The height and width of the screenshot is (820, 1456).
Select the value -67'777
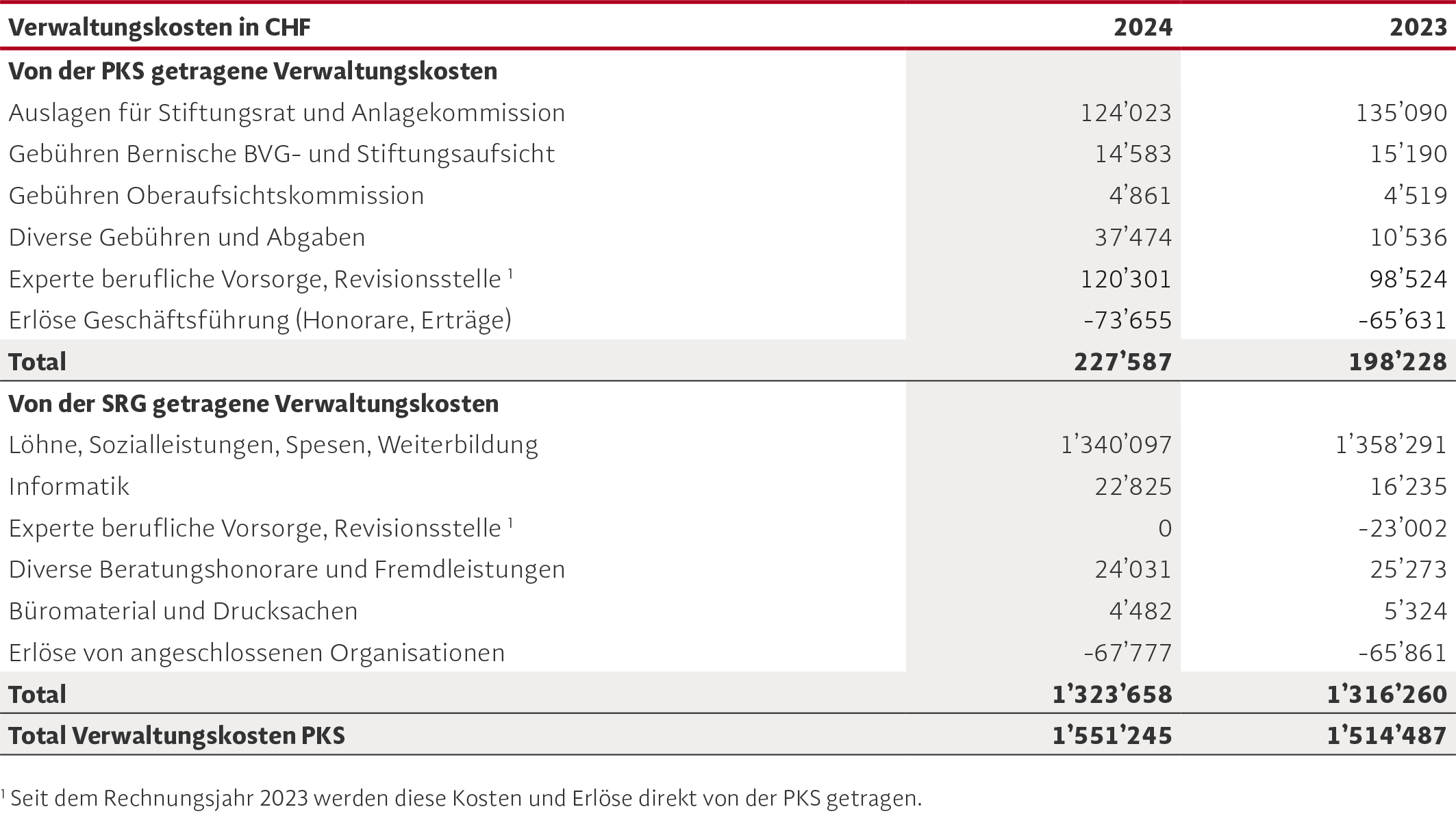[1128, 653]
